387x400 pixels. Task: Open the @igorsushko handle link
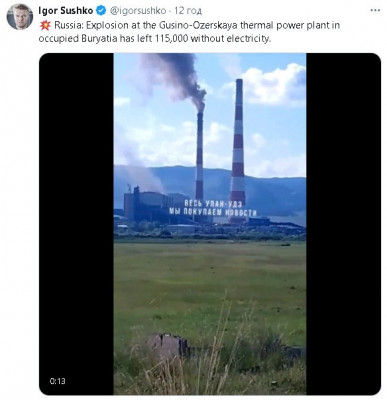(x=137, y=11)
